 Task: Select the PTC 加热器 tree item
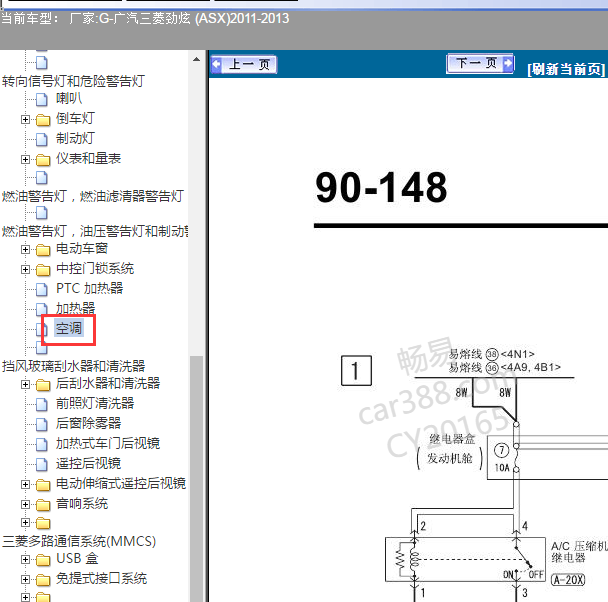coord(90,288)
